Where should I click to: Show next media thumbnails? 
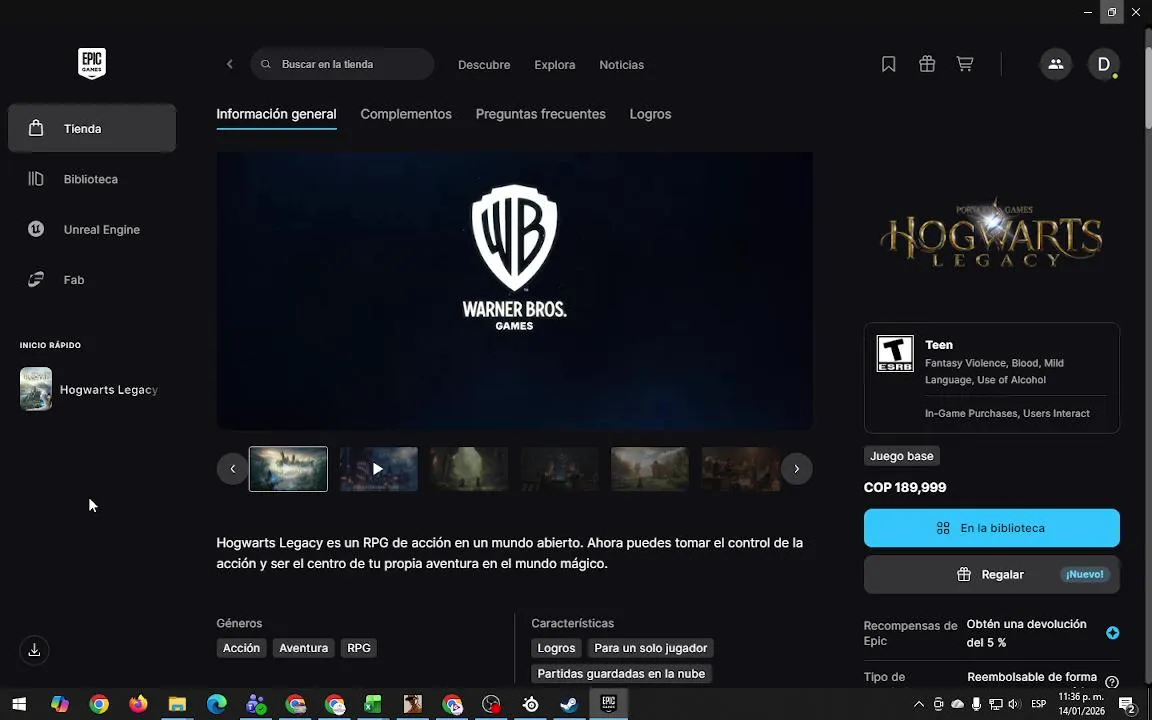pos(796,469)
